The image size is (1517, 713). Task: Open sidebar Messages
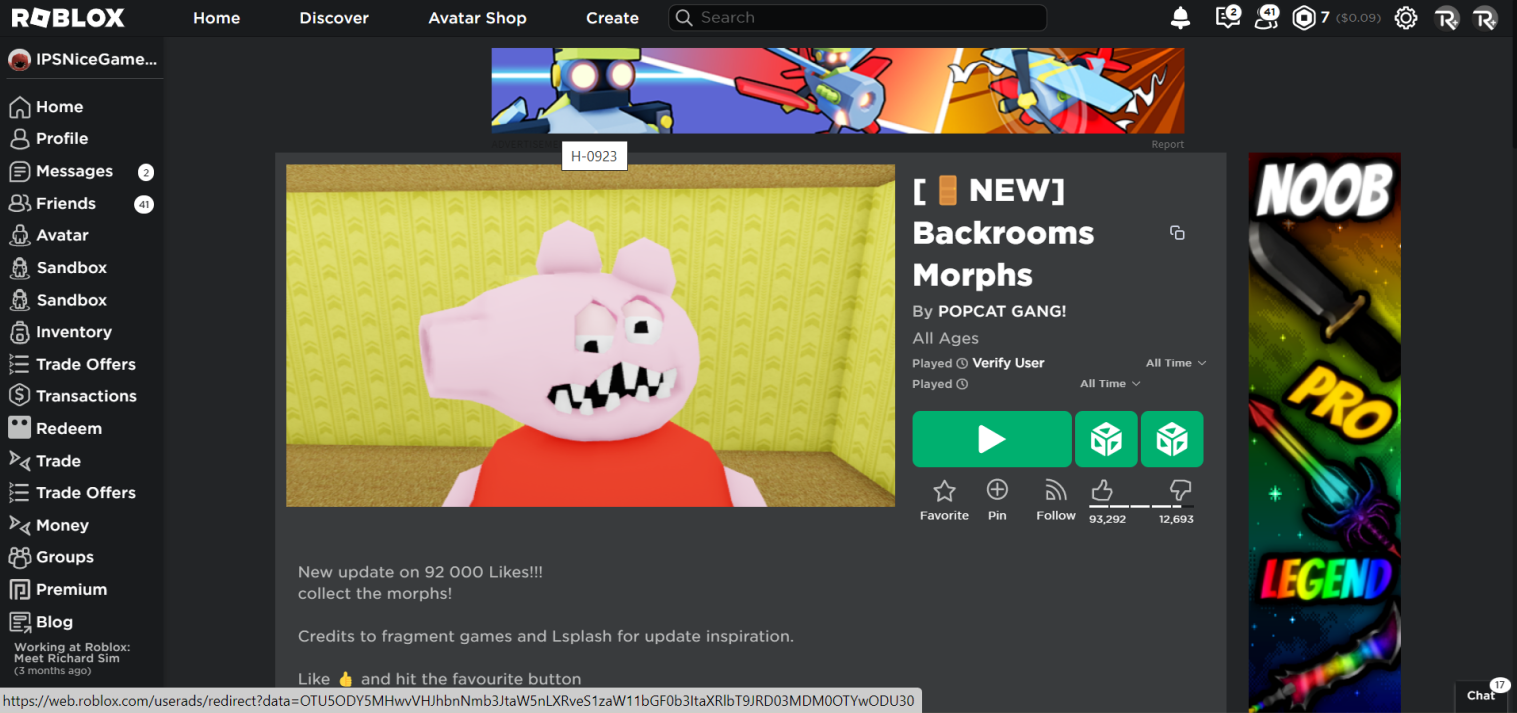[74, 171]
